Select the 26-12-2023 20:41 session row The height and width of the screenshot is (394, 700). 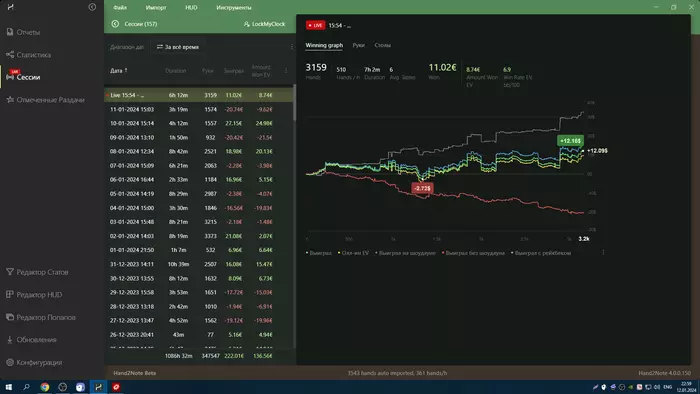[199, 335]
